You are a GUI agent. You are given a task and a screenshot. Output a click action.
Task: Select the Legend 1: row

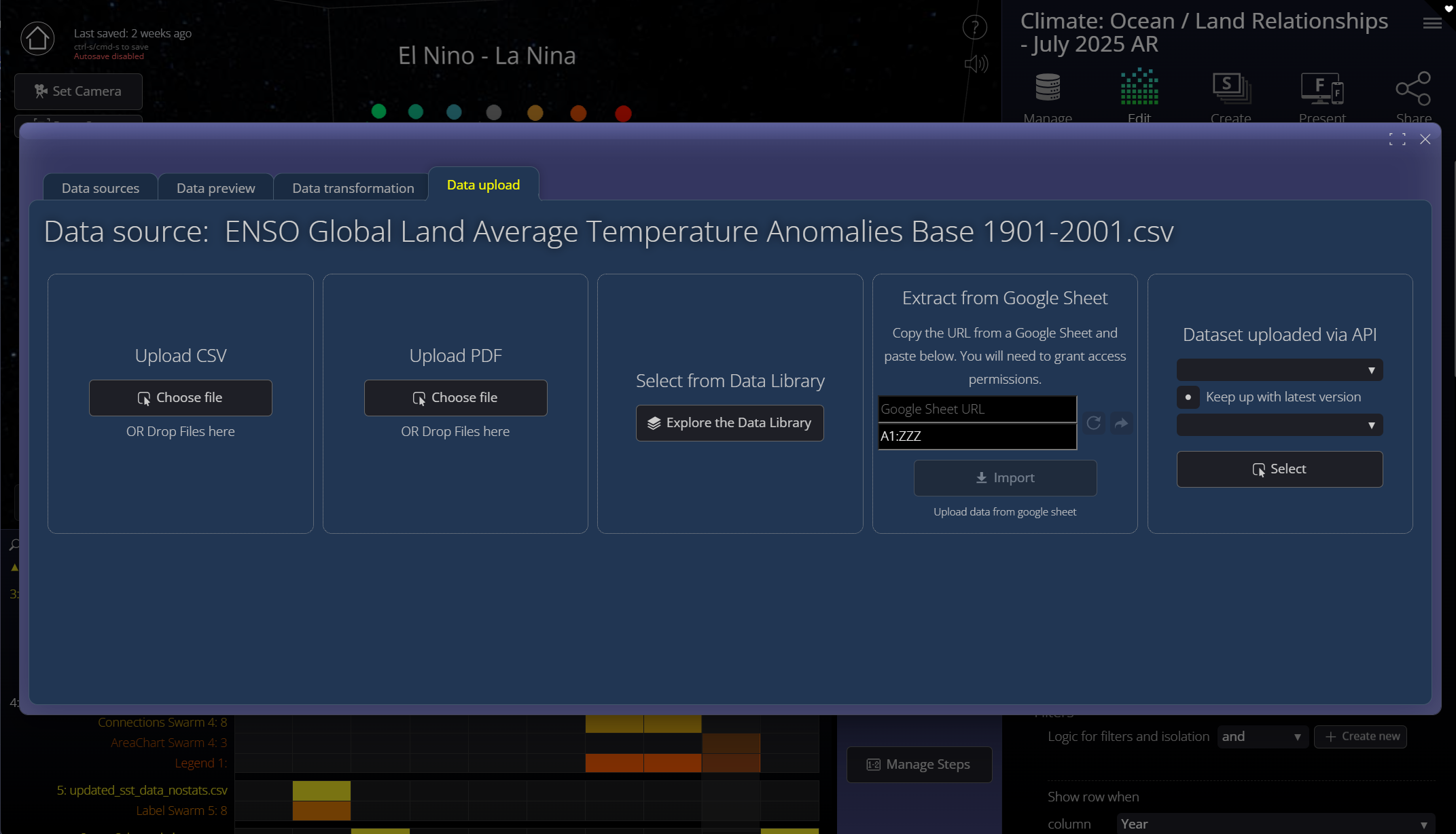[x=201, y=763]
